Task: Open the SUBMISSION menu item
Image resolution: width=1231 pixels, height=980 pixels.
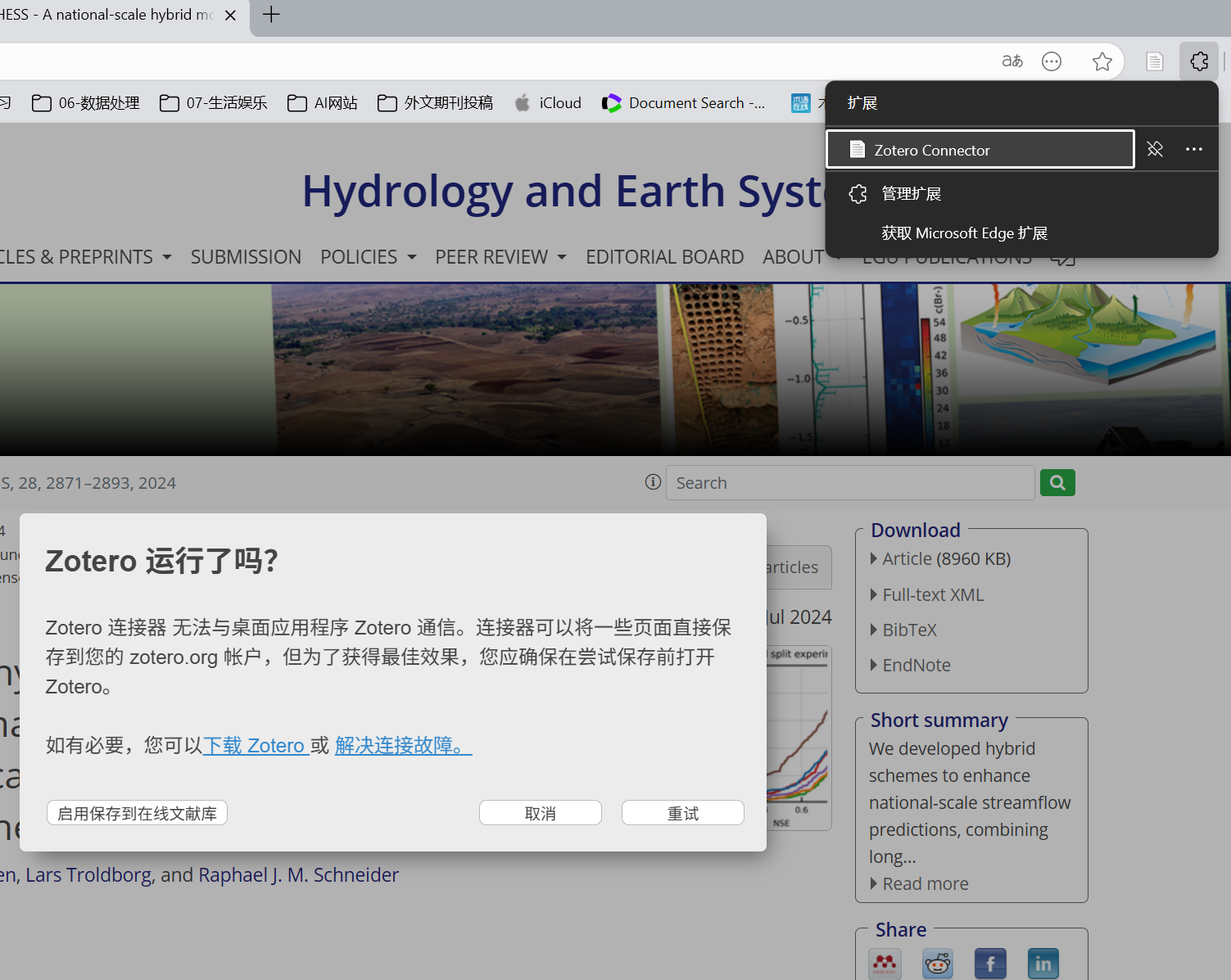Action: 246,257
